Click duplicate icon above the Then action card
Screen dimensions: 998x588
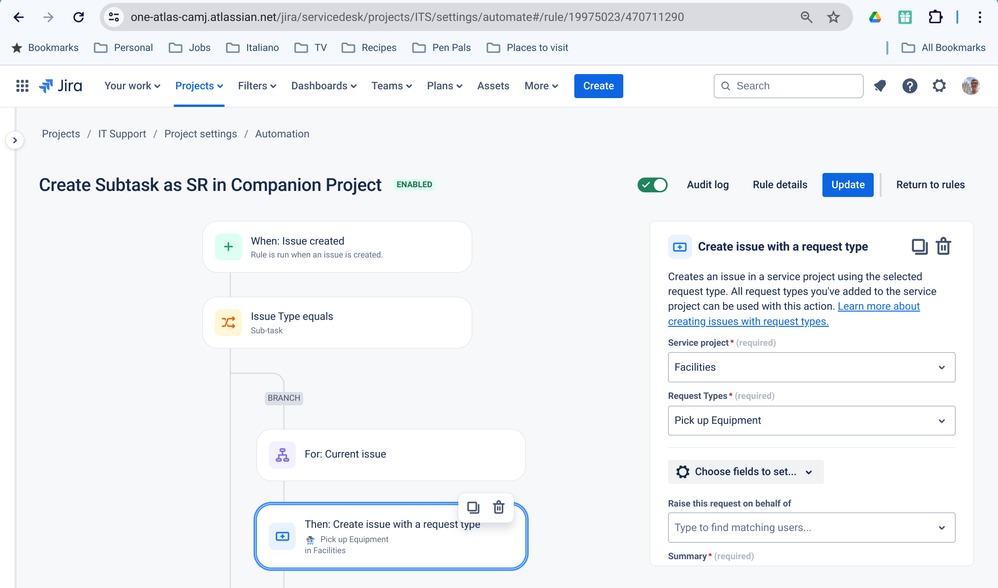coord(473,507)
